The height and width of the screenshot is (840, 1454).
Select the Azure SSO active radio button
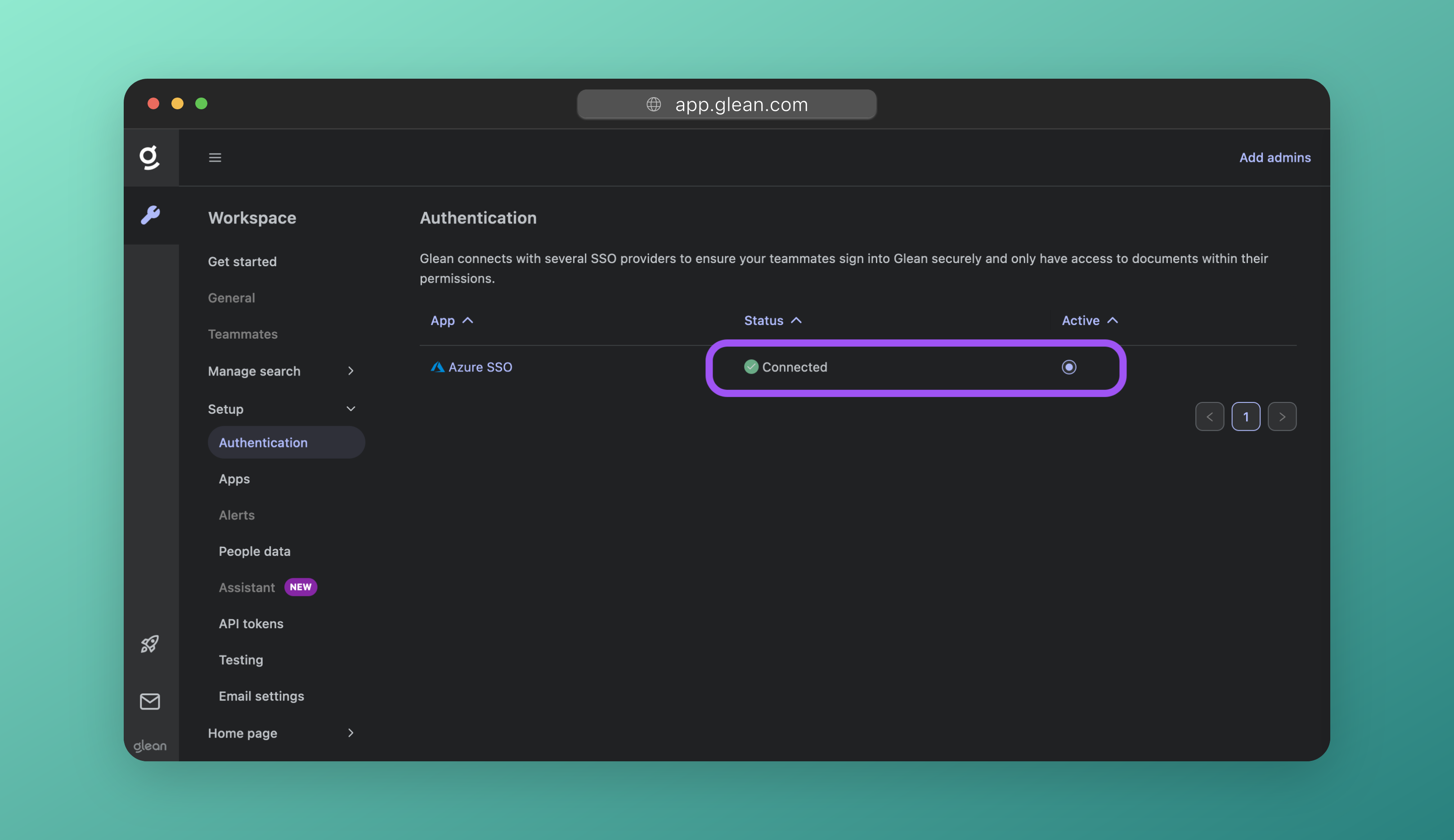tap(1068, 367)
